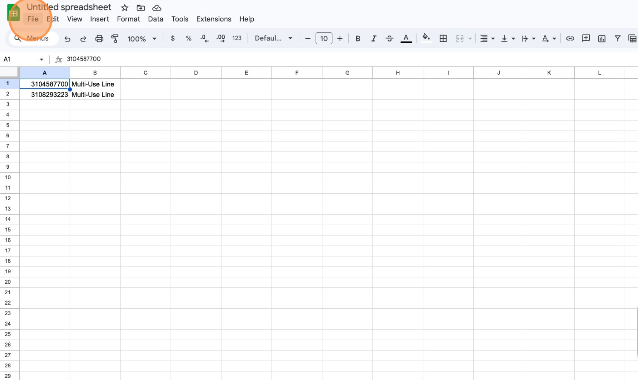Click the Print icon
The height and width of the screenshot is (382, 638).
click(99, 39)
